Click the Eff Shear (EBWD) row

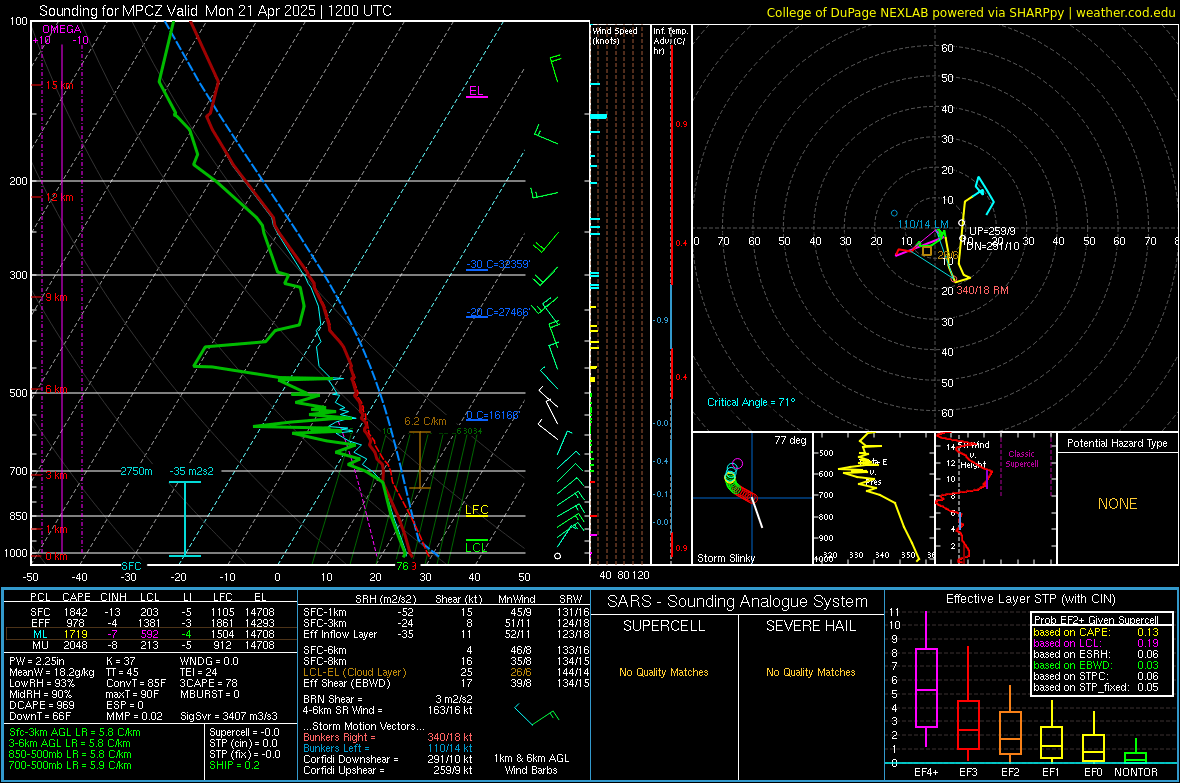444,684
